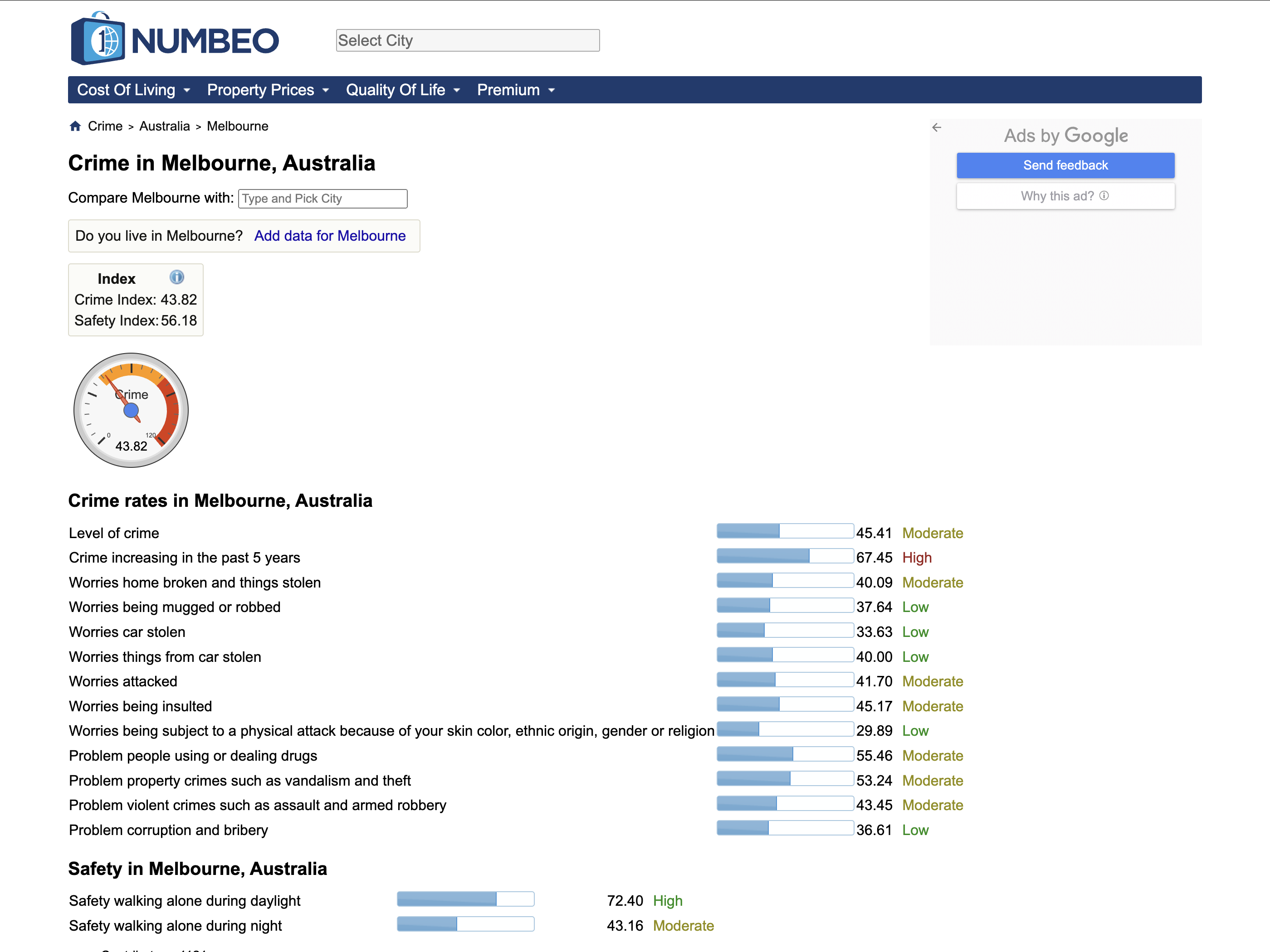Click the Type and Pick City field

(322, 199)
